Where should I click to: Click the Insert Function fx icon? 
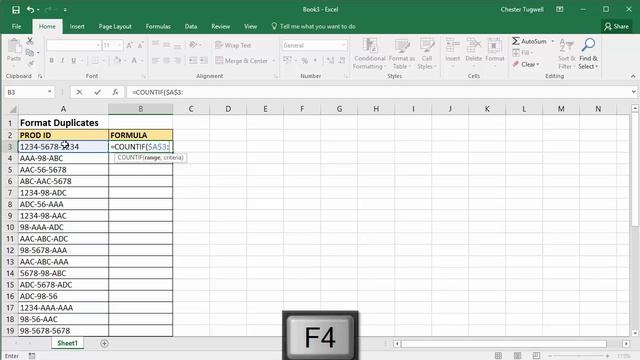point(115,92)
